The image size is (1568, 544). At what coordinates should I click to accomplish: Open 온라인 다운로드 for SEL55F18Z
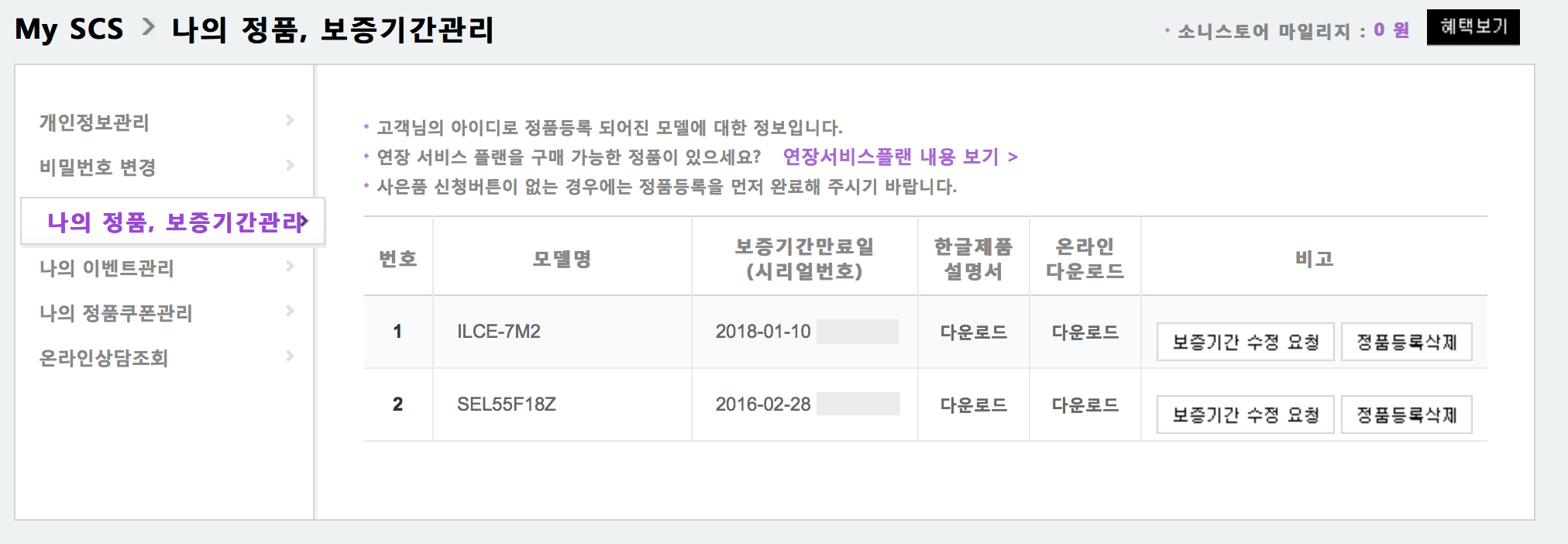point(1085,405)
